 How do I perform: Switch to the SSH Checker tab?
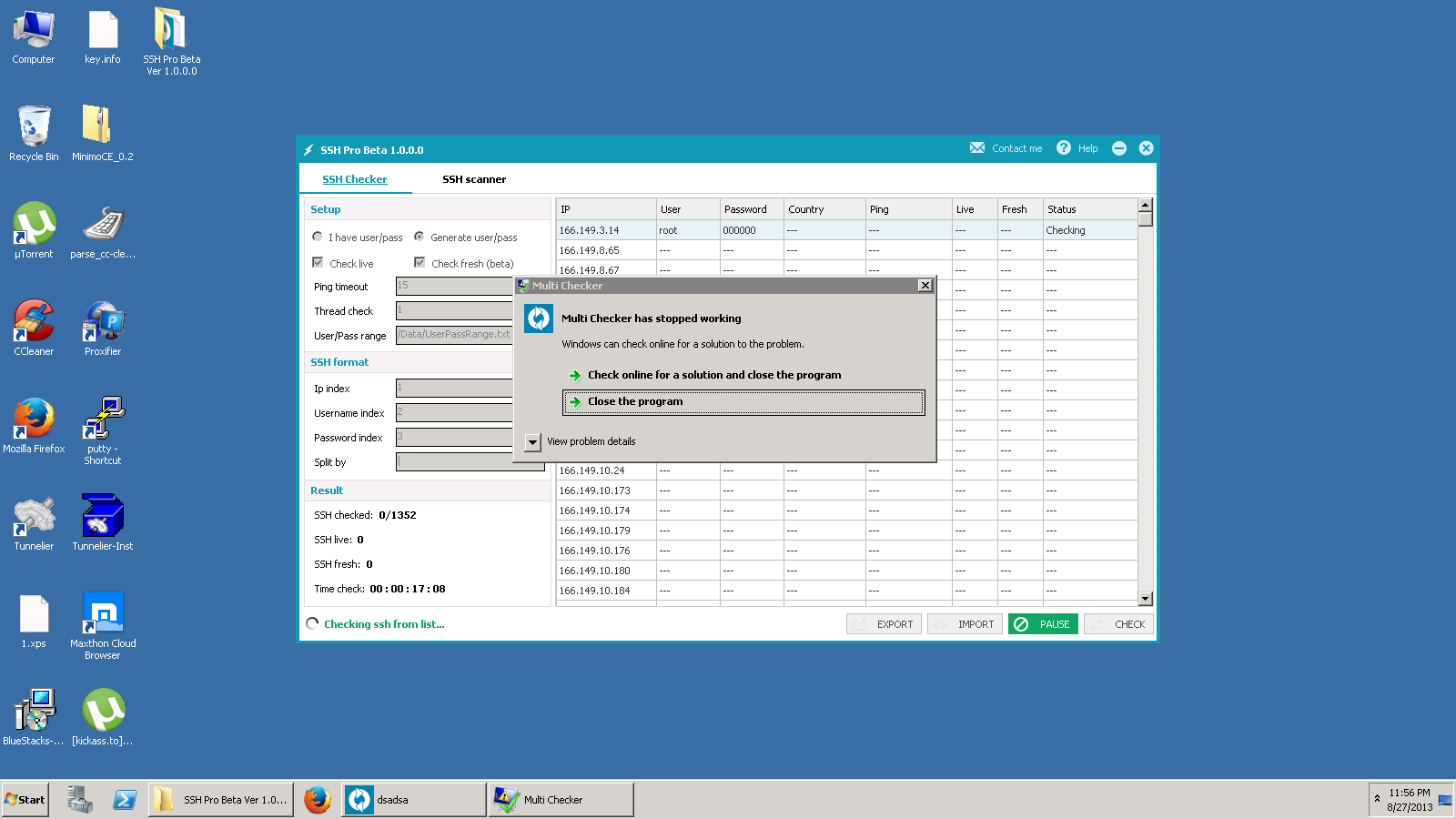pos(355,179)
